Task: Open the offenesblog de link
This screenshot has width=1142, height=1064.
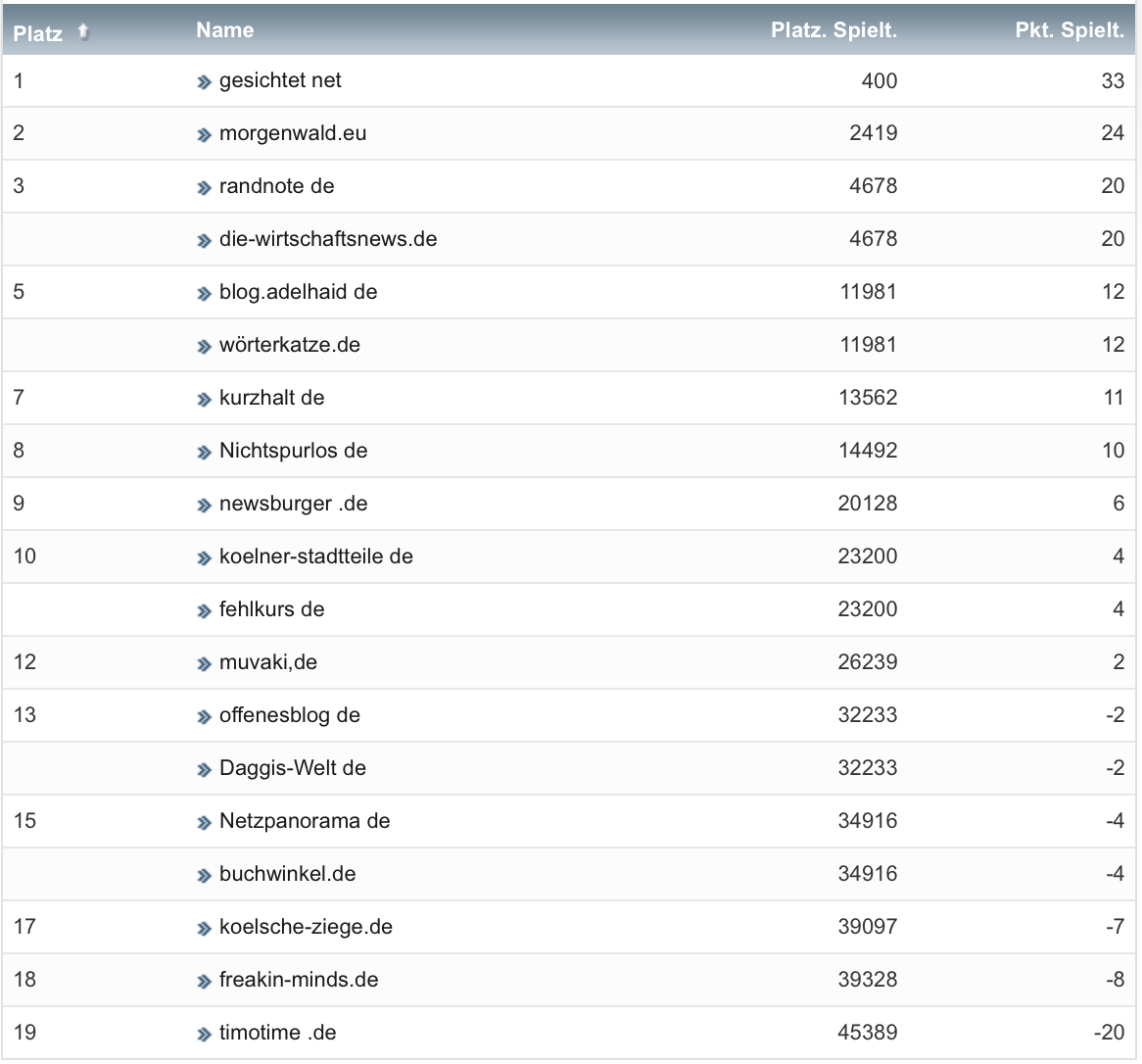Action: 290,715
